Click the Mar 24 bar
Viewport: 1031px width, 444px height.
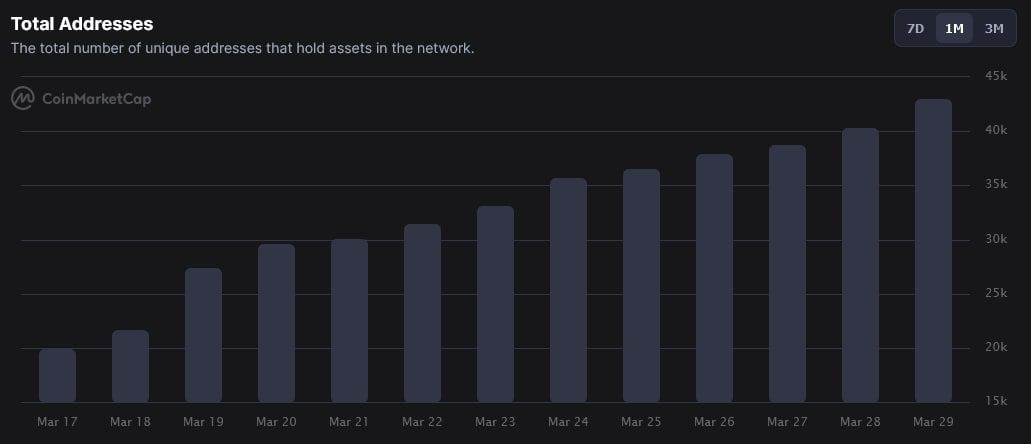point(568,290)
